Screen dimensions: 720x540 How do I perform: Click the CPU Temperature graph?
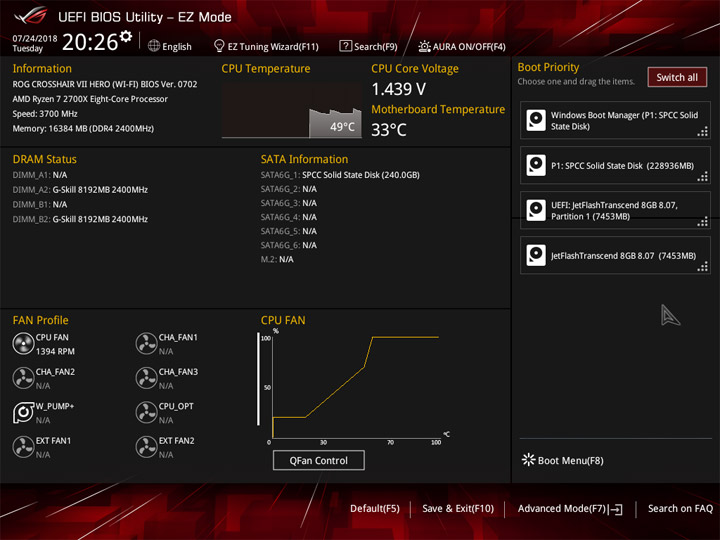(292, 111)
